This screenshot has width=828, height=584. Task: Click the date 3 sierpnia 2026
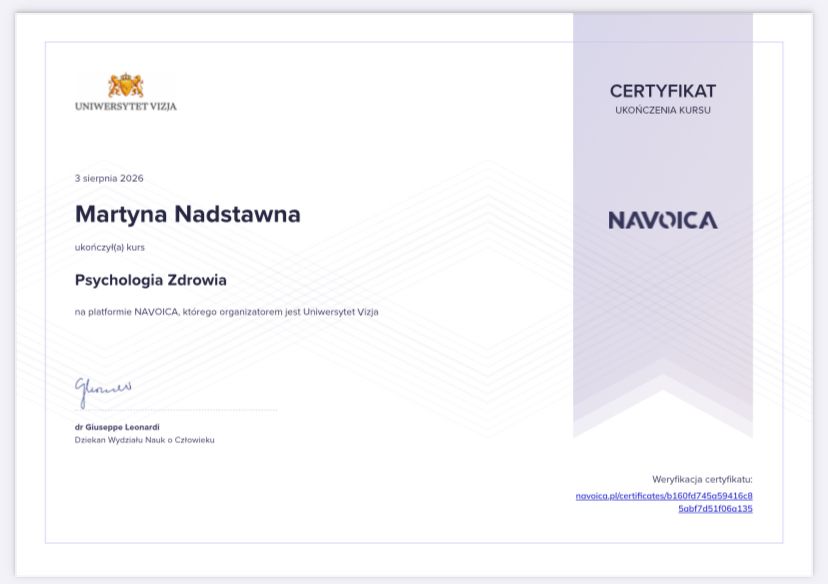pos(109,178)
